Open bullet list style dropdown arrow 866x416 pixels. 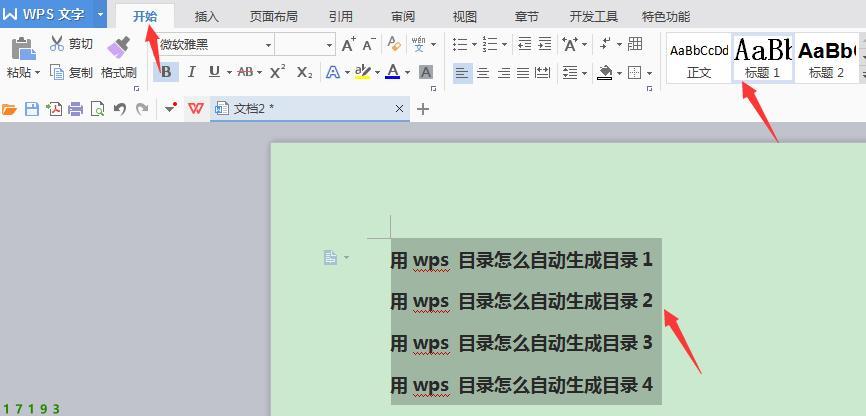474,44
